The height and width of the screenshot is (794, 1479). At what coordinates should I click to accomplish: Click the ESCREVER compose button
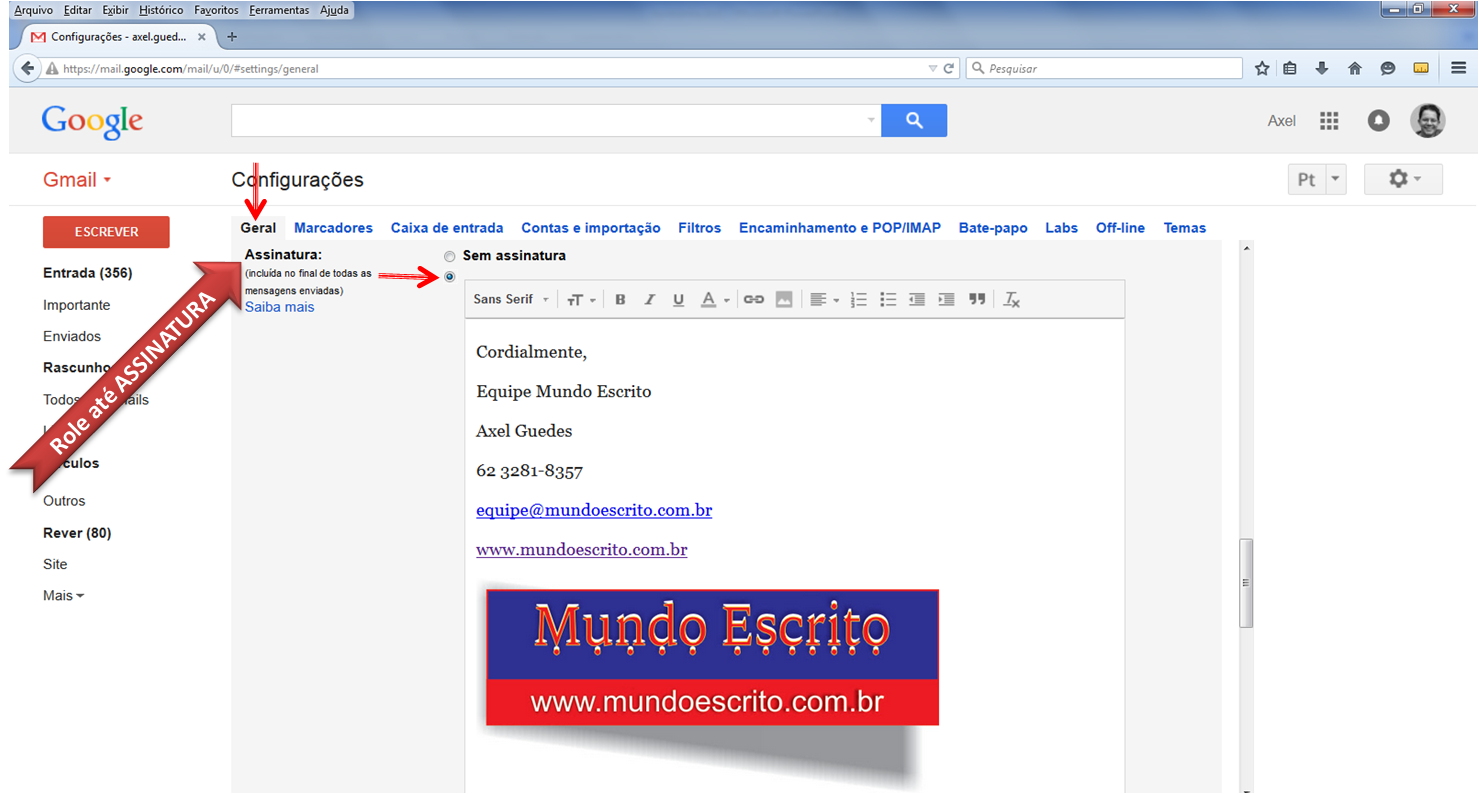pos(106,232)
